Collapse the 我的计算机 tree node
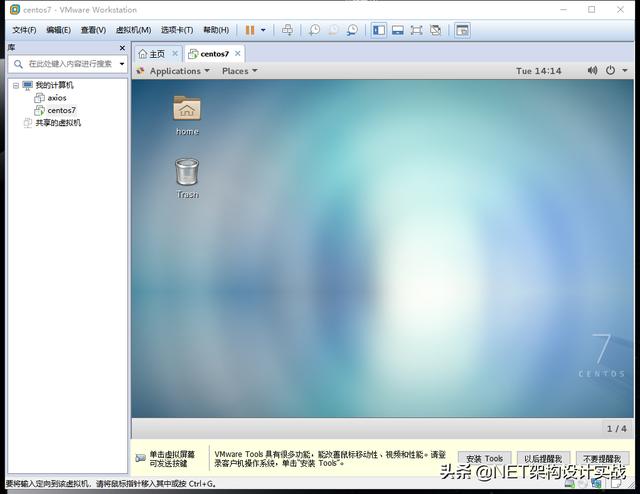 16,85
